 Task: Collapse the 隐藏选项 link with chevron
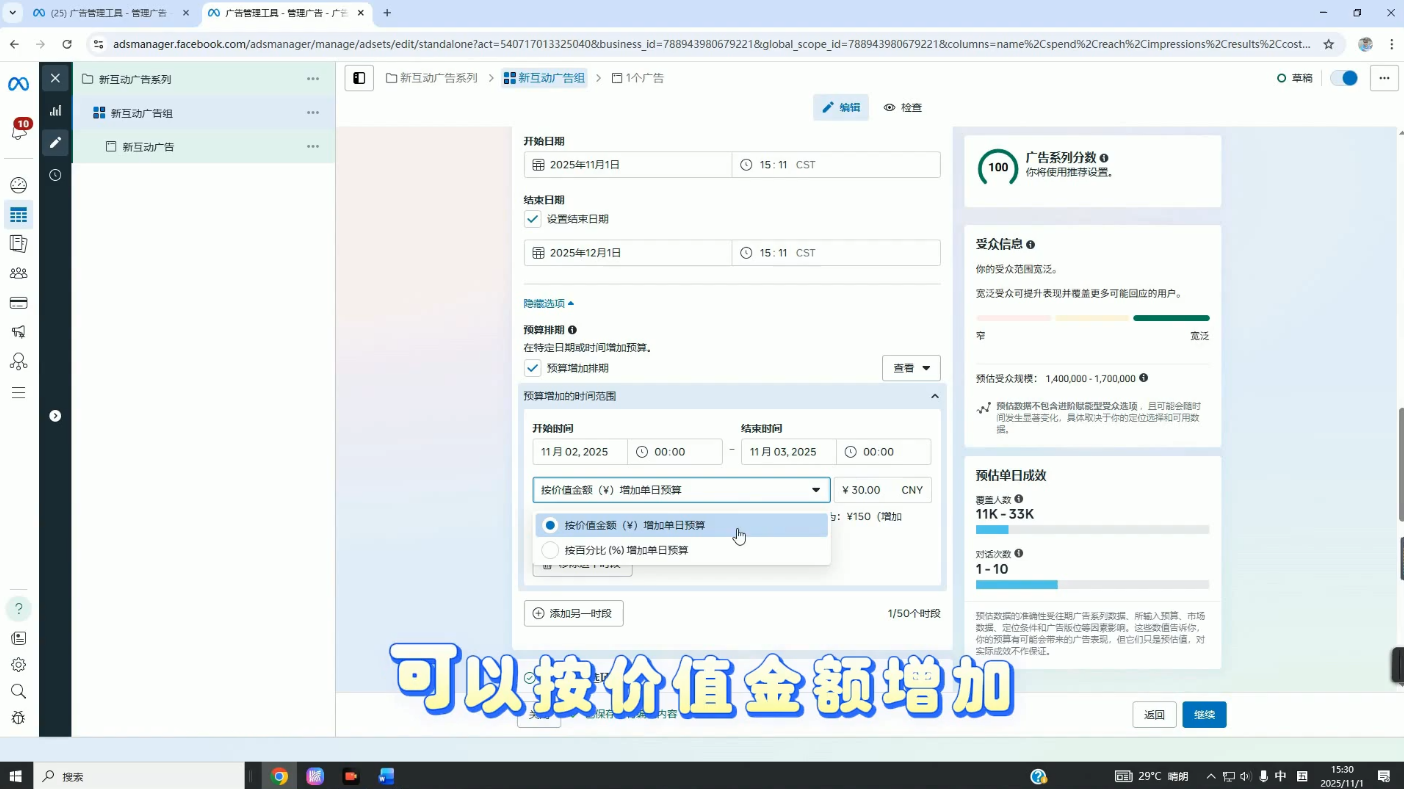click(548, 302)
